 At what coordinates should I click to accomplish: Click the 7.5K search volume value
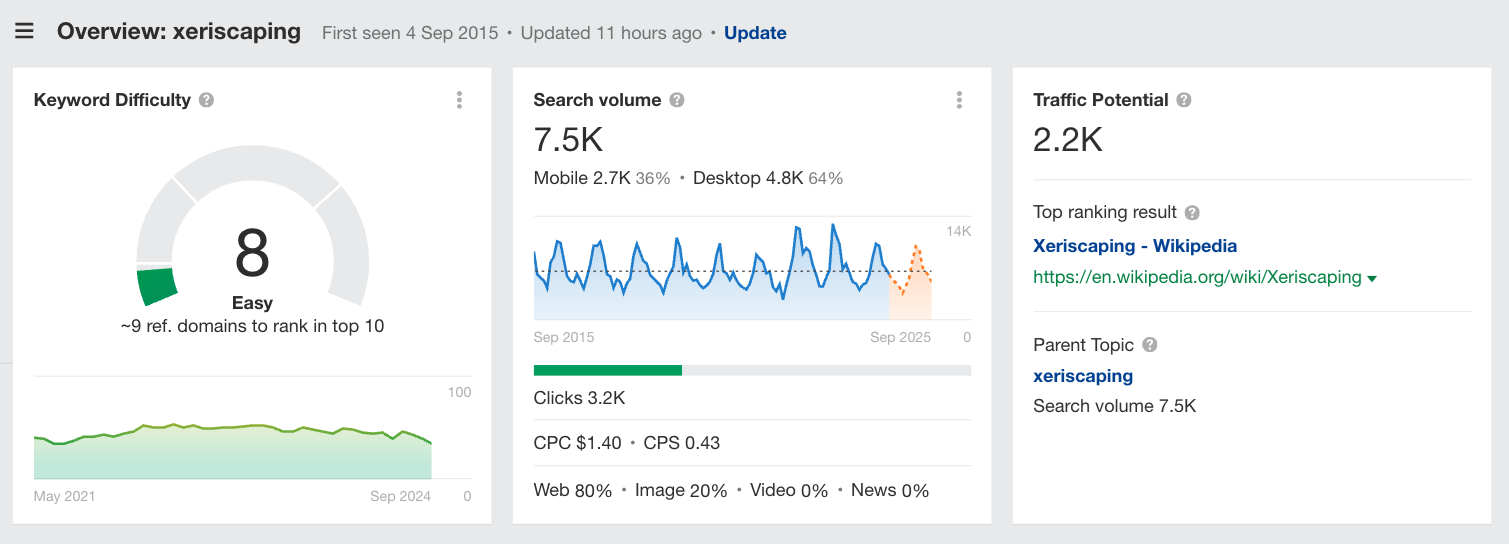[x=568, y=140]
